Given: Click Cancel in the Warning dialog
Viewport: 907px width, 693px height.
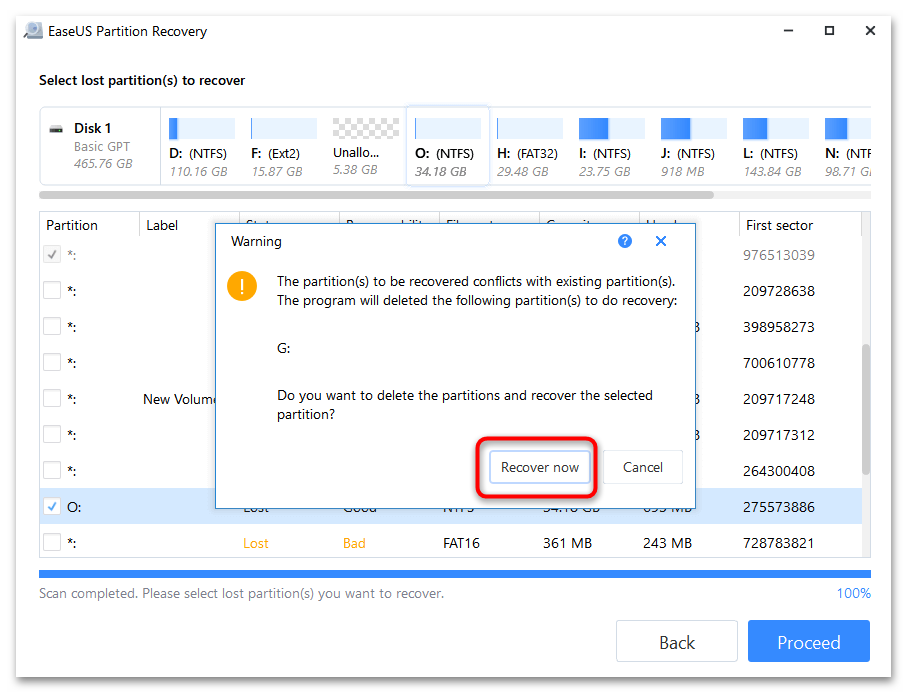Looking at the screenshot, I should [643, 467].
